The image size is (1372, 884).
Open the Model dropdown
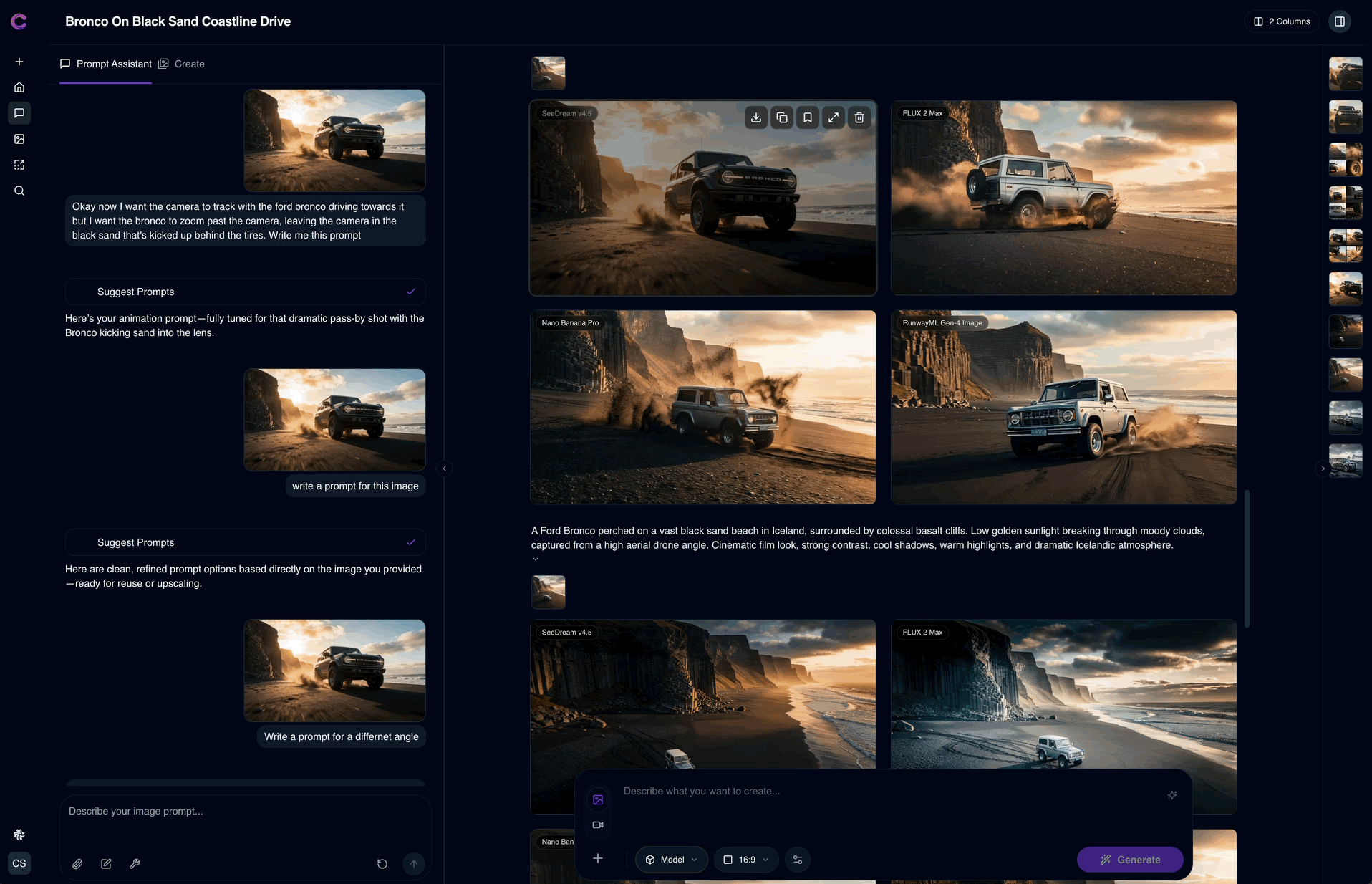(x=671, y=860)
